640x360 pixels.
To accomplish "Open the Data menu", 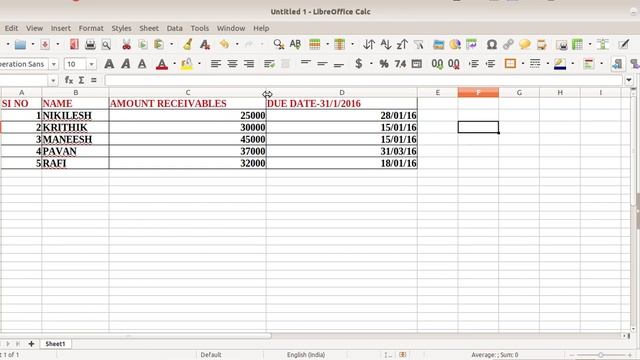I will pos(174,28).
